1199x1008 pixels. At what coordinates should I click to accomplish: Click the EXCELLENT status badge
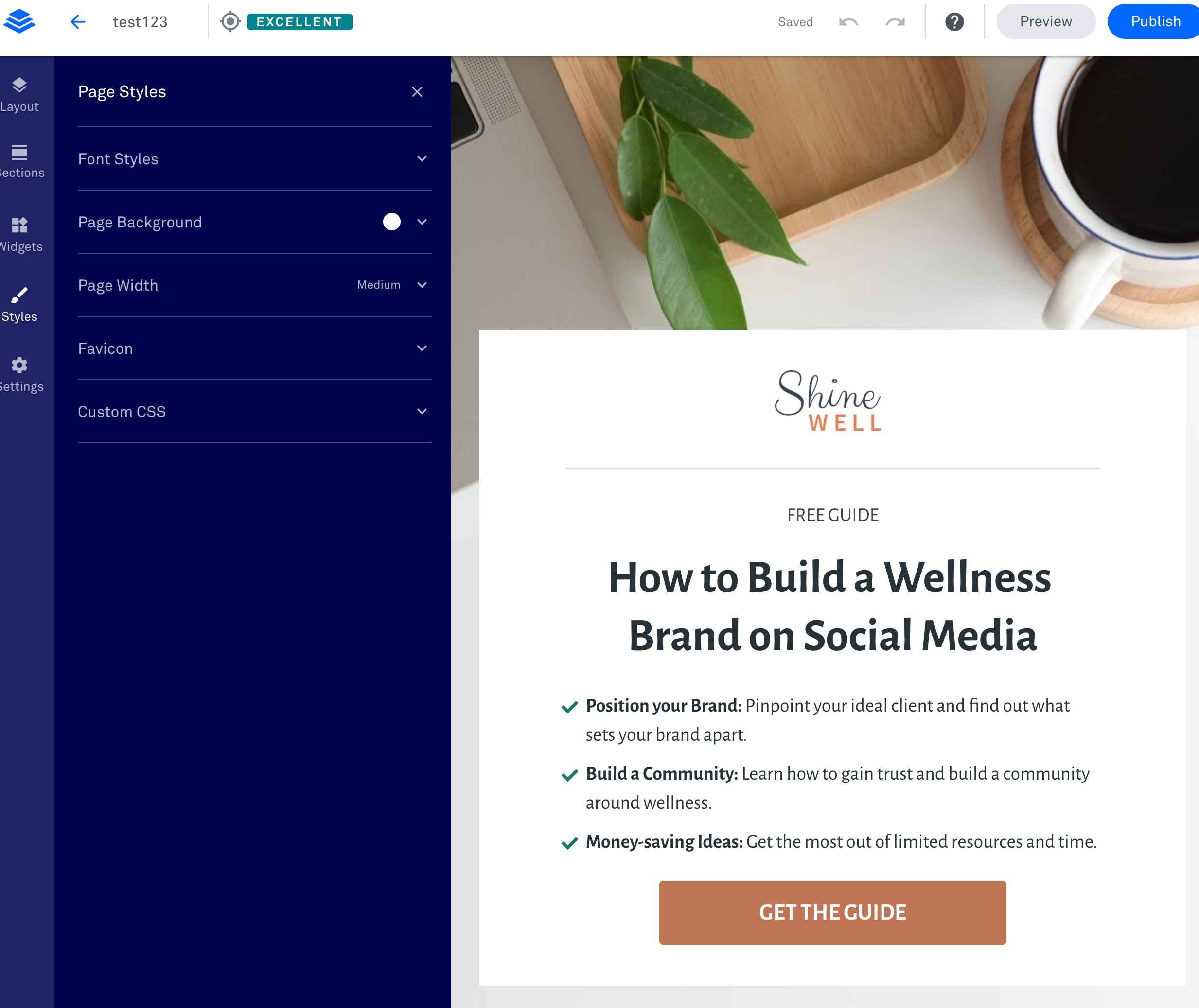[x=300, y=21]
